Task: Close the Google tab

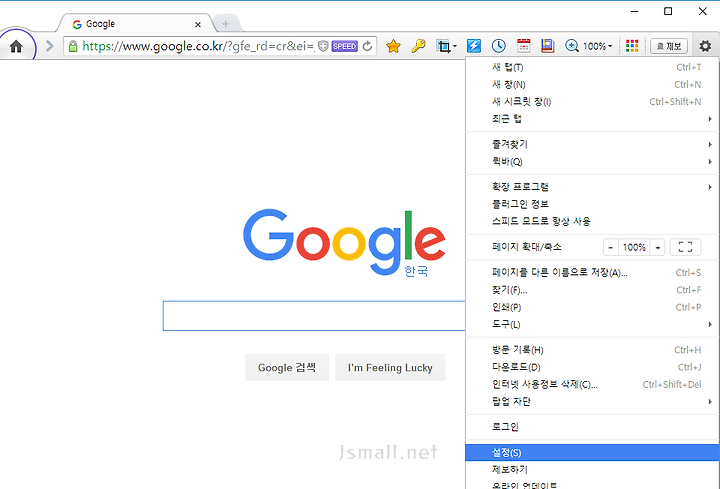Action: (x=198, y=24)
